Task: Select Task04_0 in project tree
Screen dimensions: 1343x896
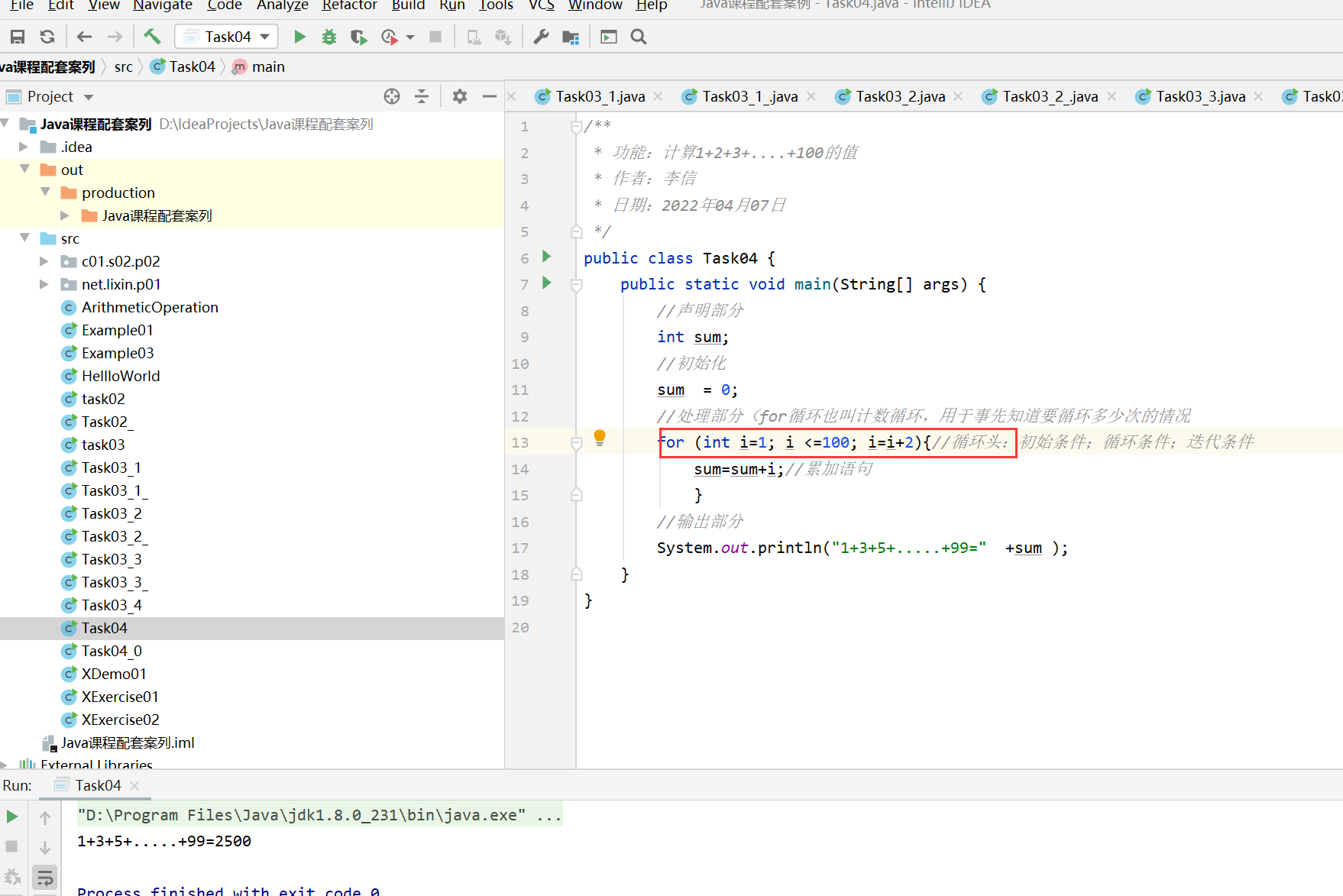Action: (112, 651)
